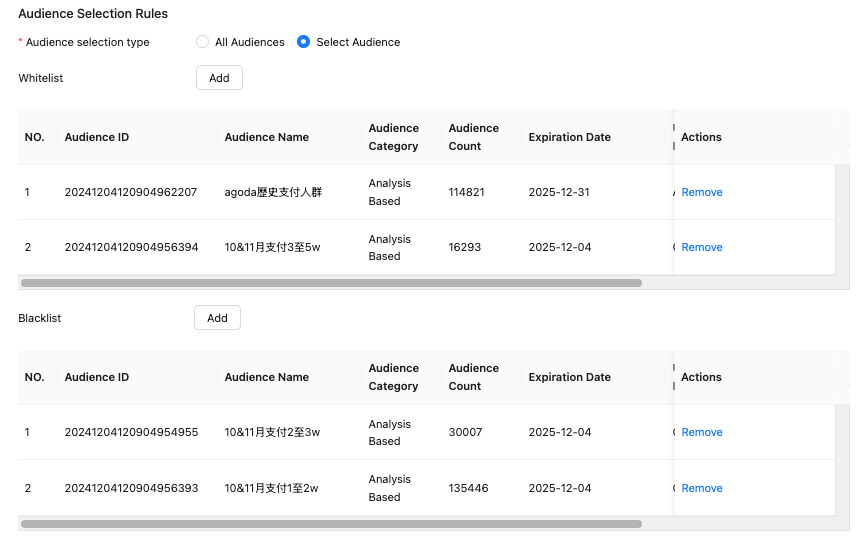Remove the 10&11月支付3至5w whitelist audience
The width and height of the screenshot is (859, 554).
click(x=701, y=247)
